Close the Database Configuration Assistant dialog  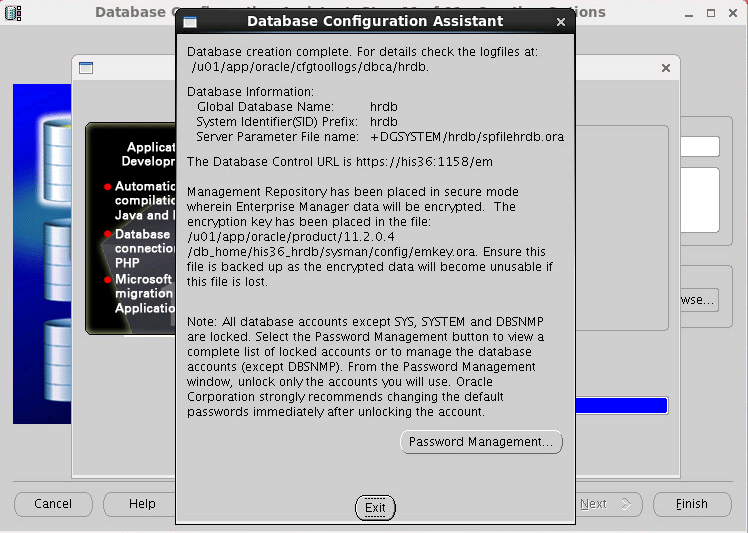(561, 22)
